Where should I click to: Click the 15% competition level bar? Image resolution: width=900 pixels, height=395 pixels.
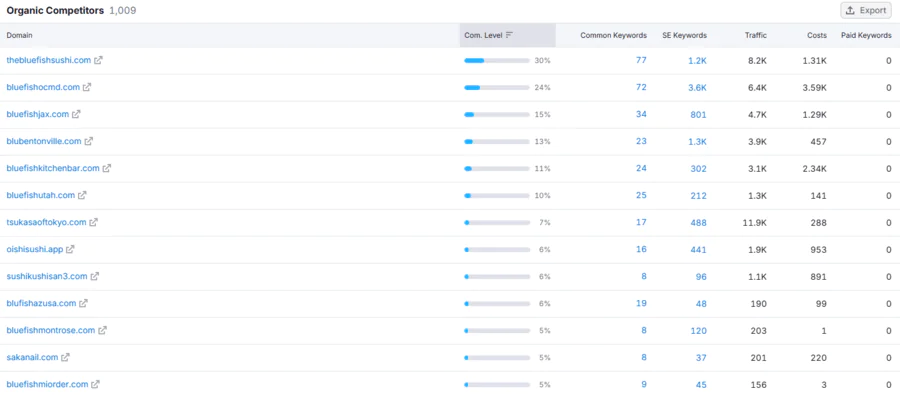[496, 114]
